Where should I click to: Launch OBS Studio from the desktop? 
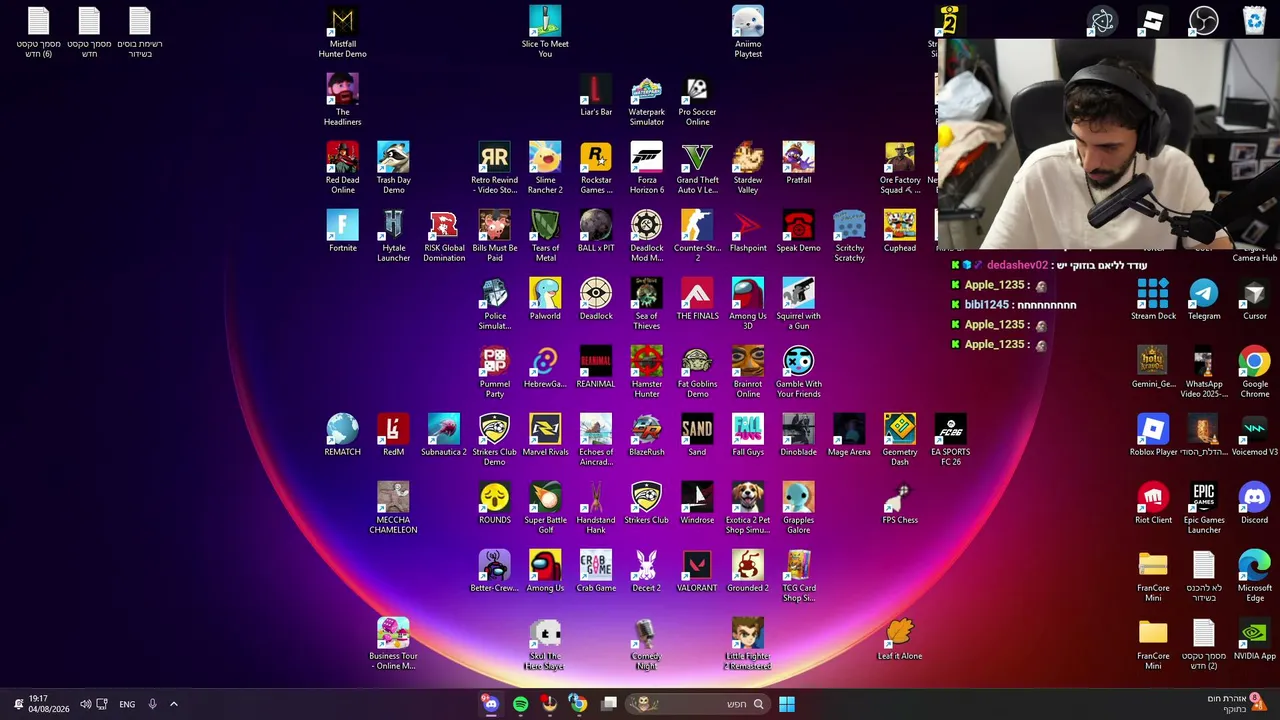click(1203, 21)
